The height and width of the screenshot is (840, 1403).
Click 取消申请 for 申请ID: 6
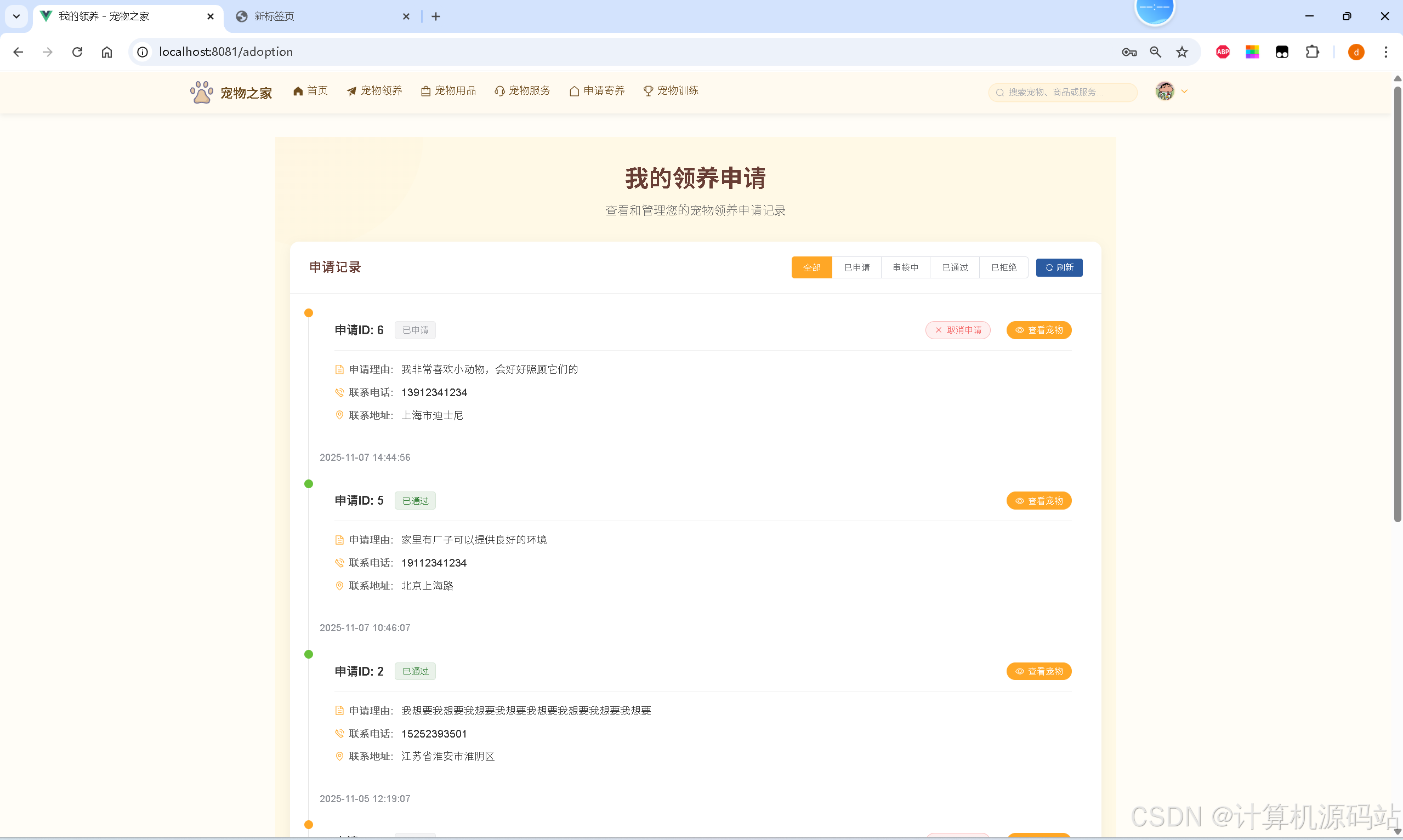(x=957, y=330)
